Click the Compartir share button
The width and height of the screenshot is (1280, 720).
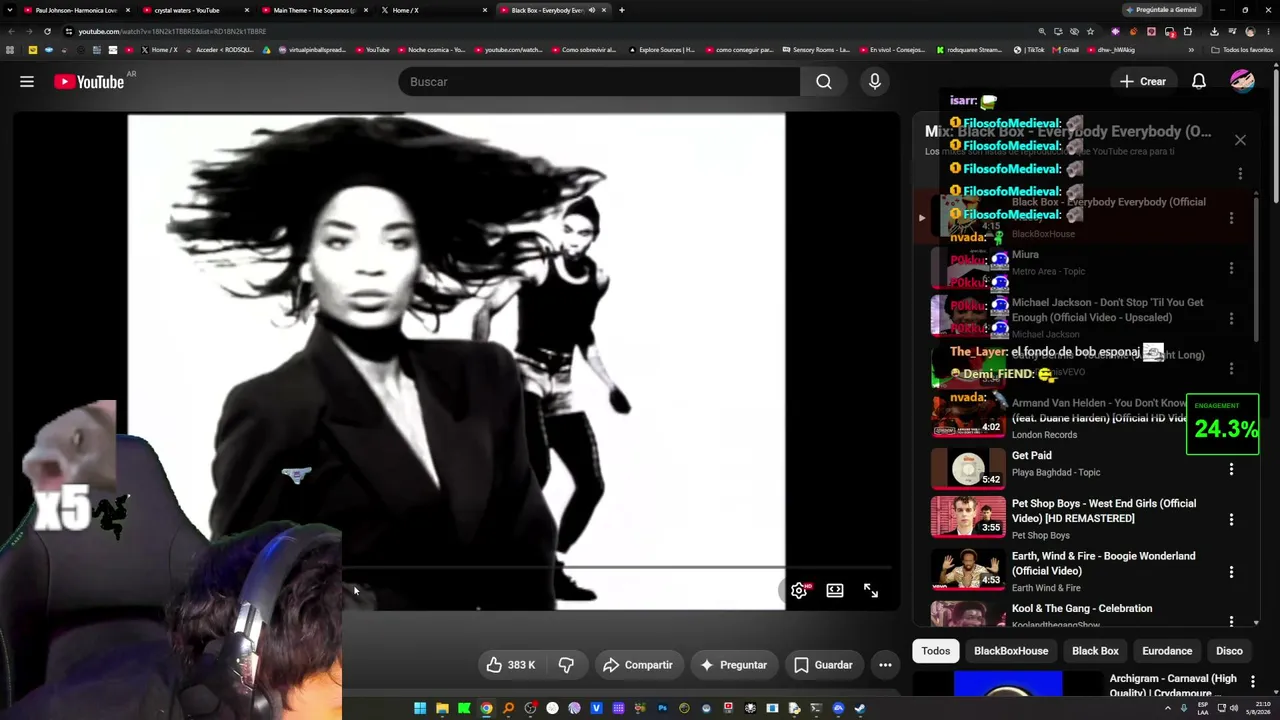638,665
